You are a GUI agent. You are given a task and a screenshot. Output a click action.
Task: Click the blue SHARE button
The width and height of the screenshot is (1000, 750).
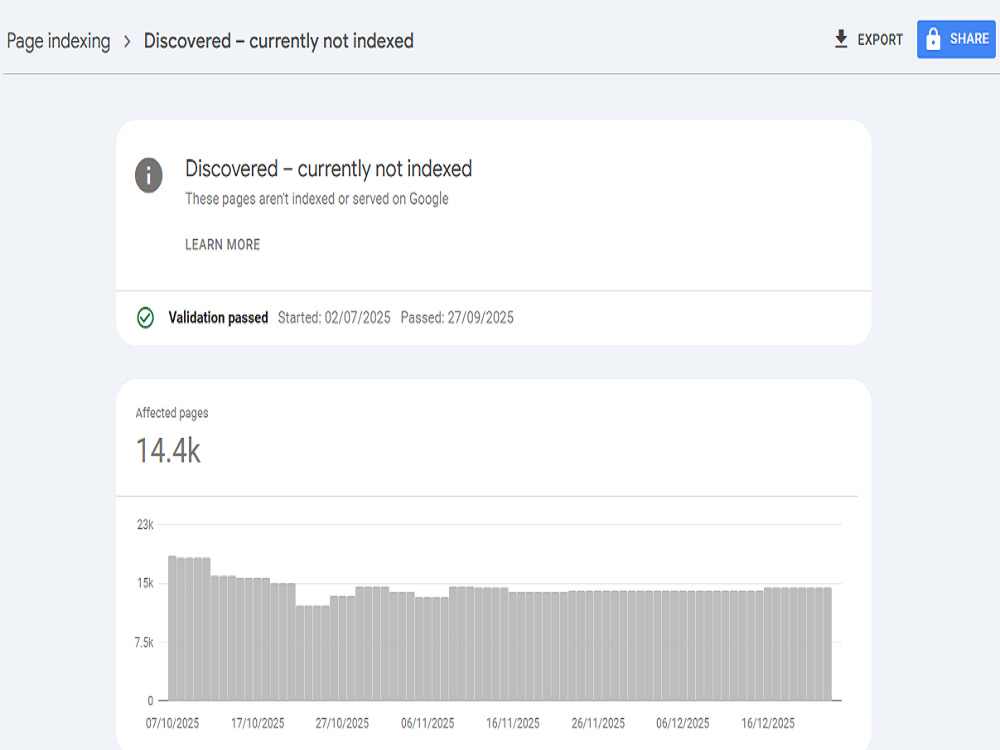[956, 39]
